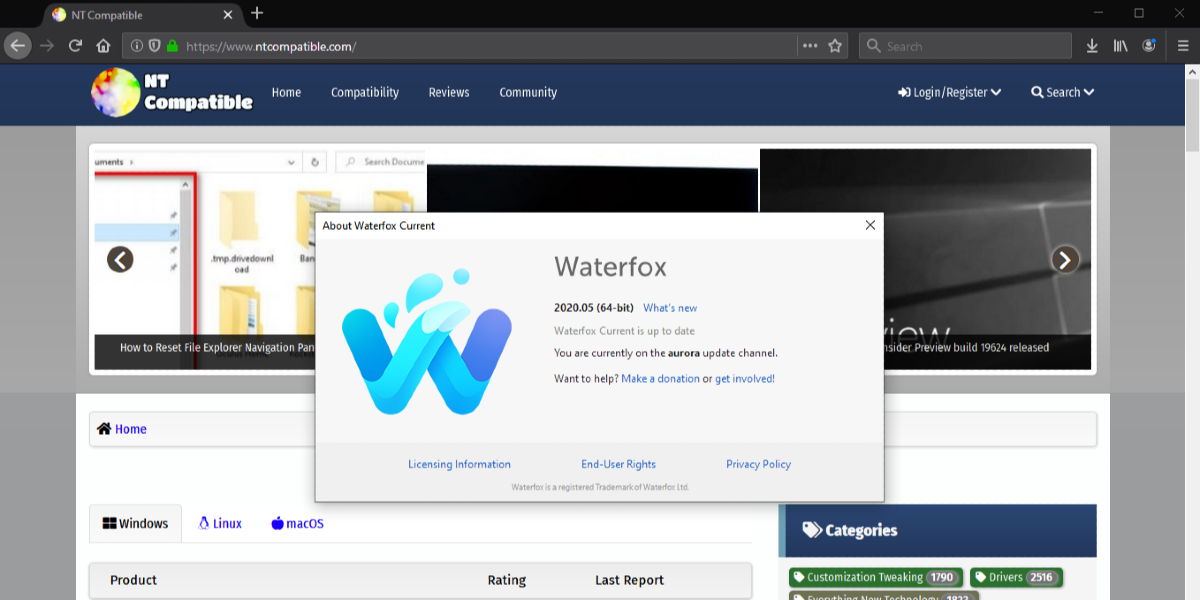The width and height of the screenshot is (1200, 600).
Task: Show site information icon in address bar
Action: (x=137, y=46)
